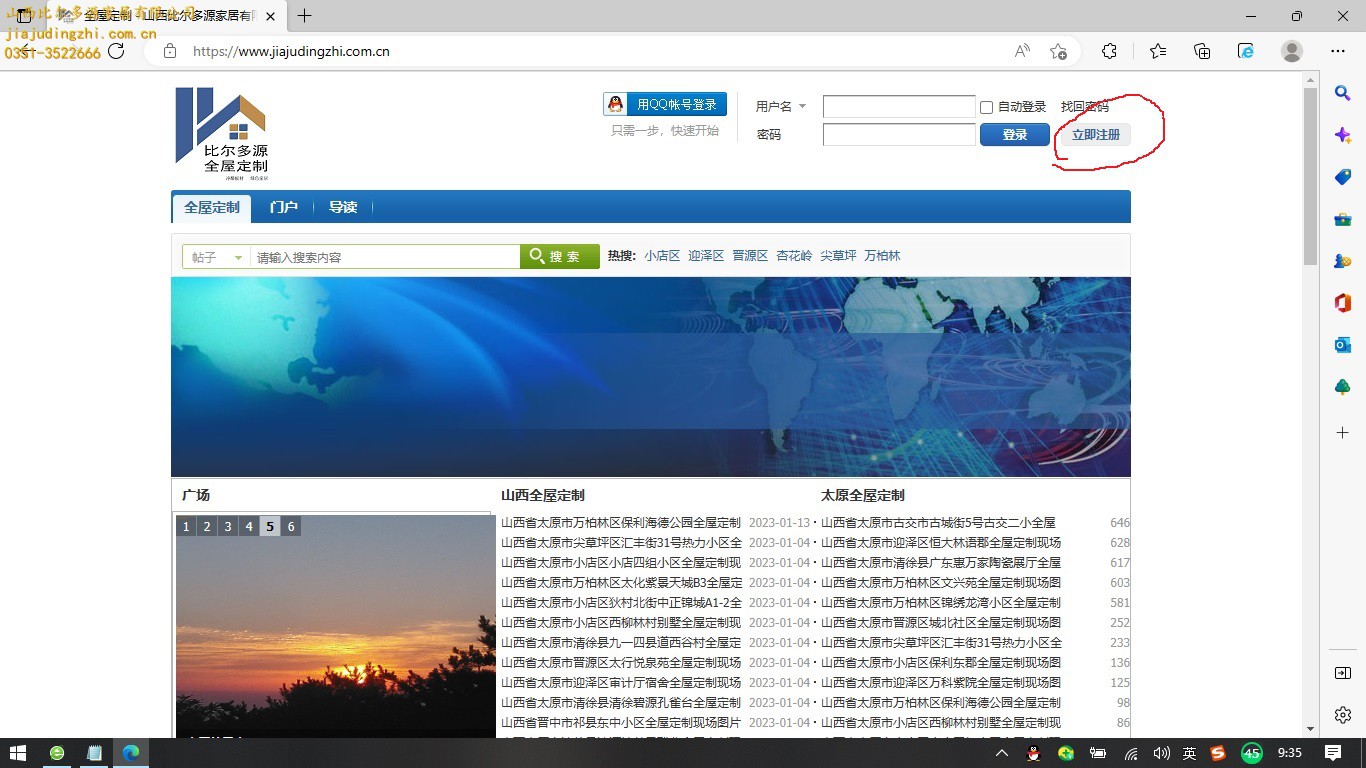
Task: Switch slideshow to image 3
Action: [x=228, y=526]
